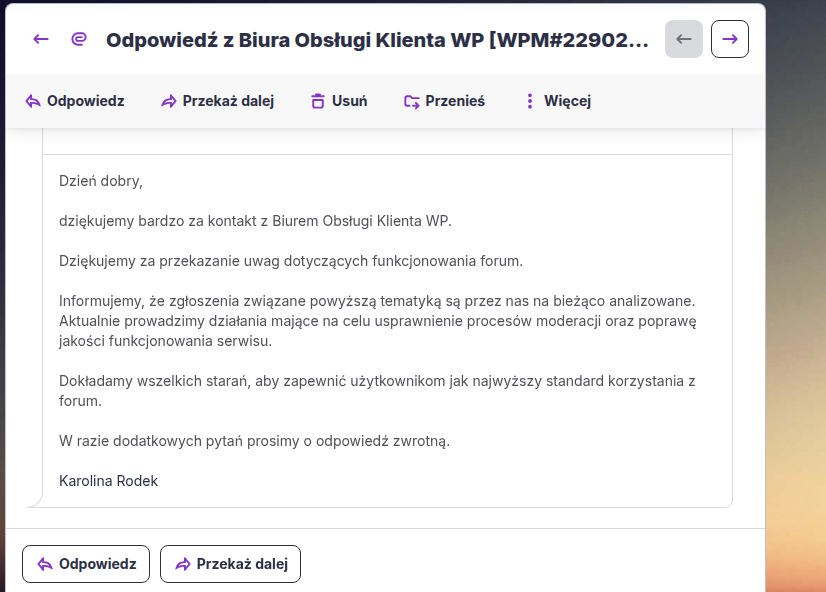Click the folder-move icon for Przenieś

411,101
